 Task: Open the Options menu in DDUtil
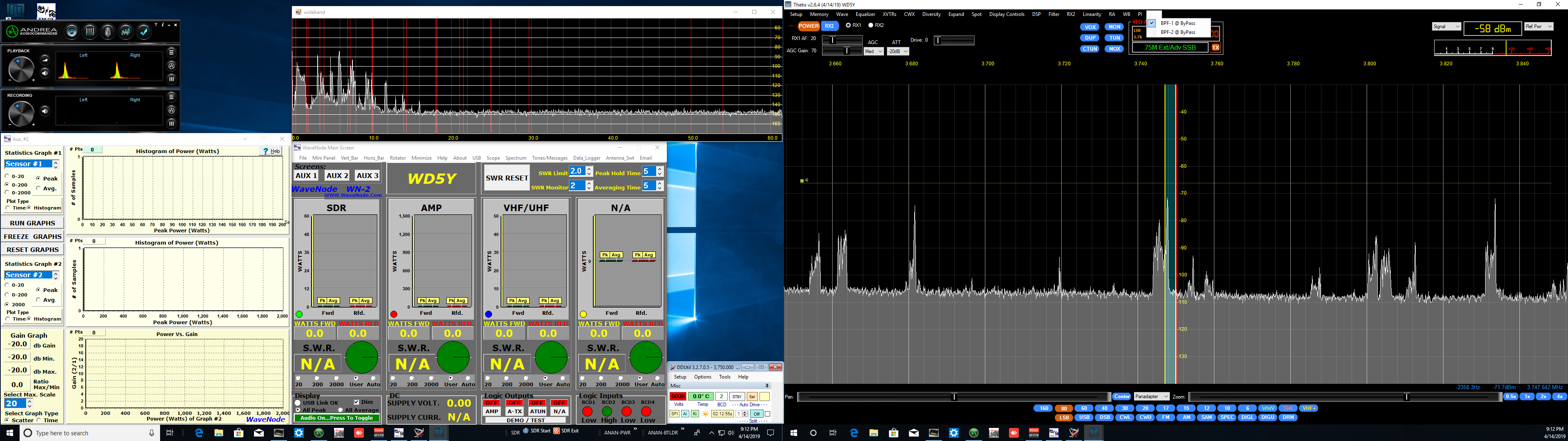702,377
